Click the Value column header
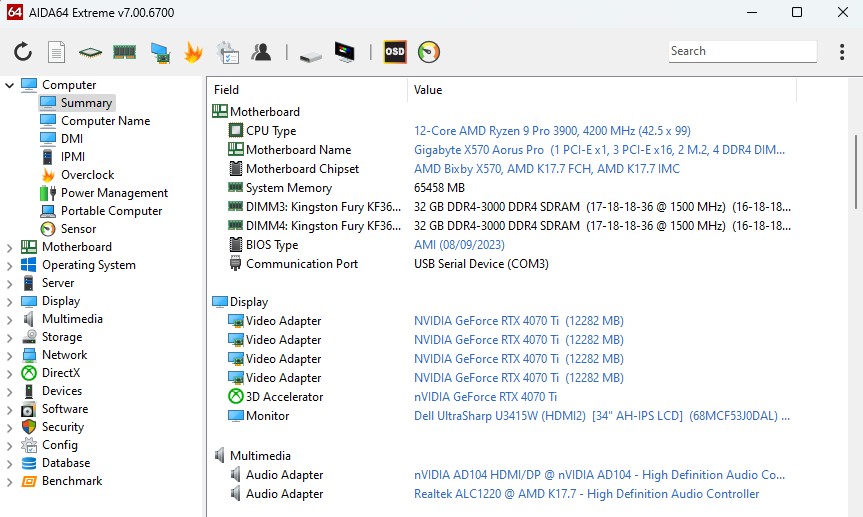Viewport: 863px width, 517px height. pos(428,90)
